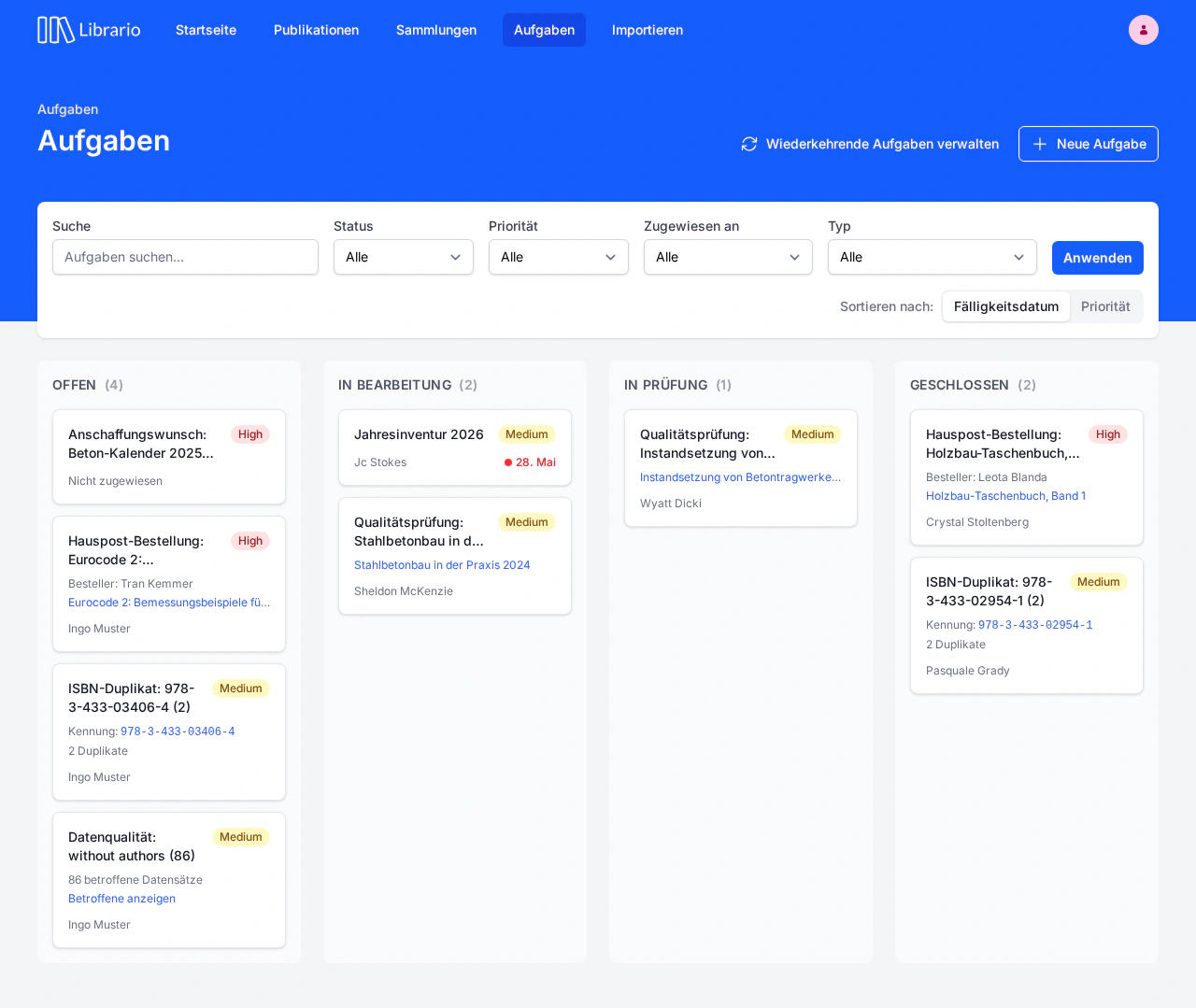Open the Publikationen nav item
Screen dimensions: 1196x1008
[316, 30]
